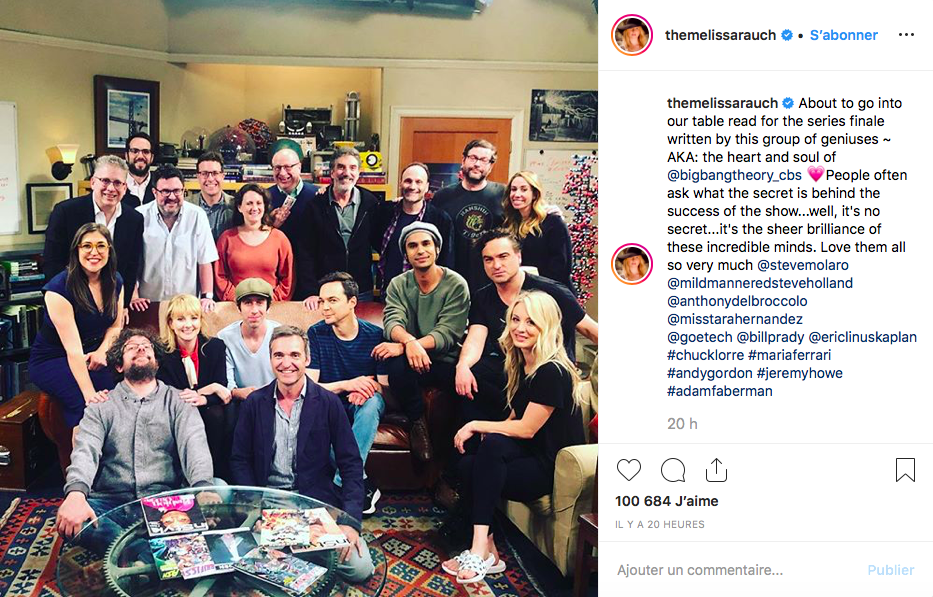Click the avatar next to the caption
The width and height of the screenshot is (933, 597).
pyautogui.click(x=632, y=264)
